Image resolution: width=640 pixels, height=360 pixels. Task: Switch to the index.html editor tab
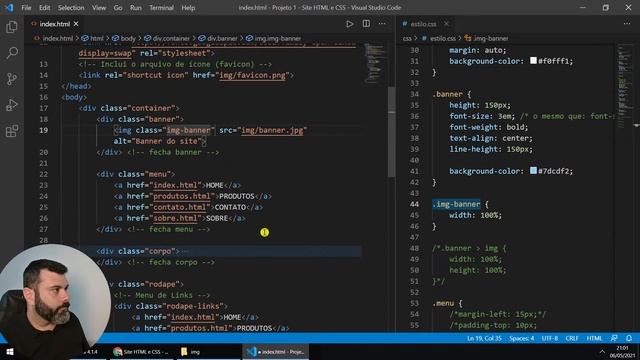click(x=55, y=24)
